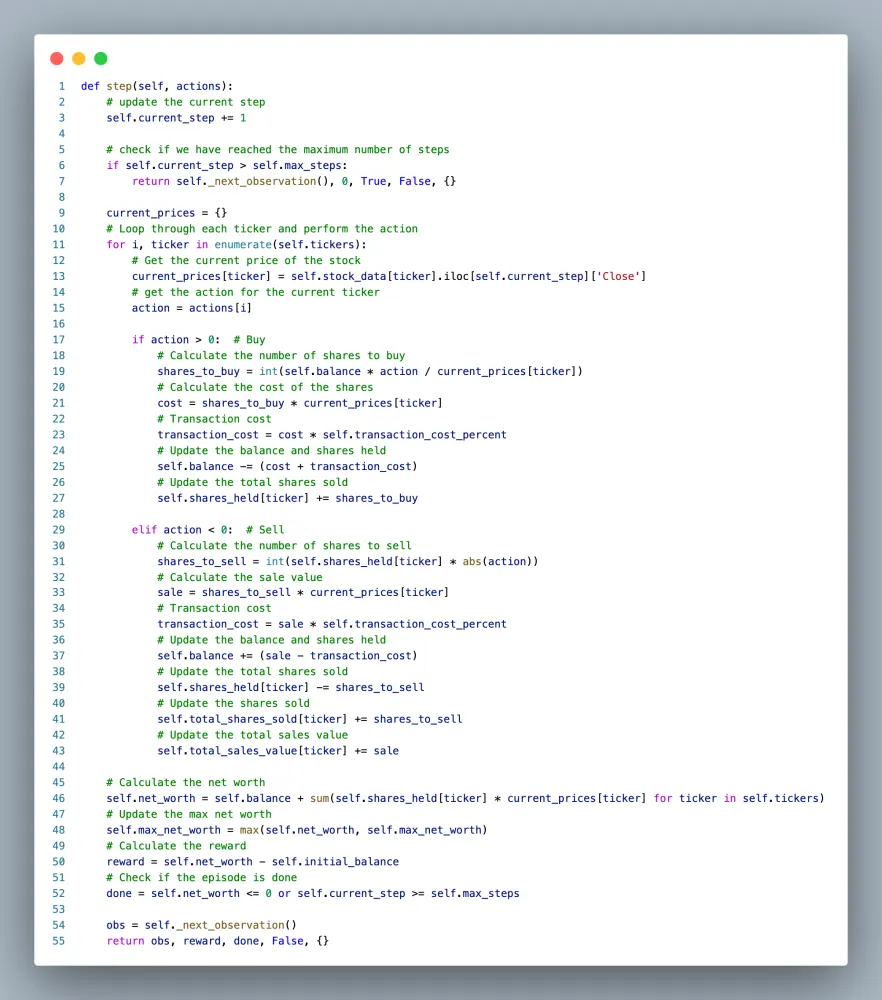The height and width of the screenshot is (1000, 882).
Task: Click 'self.balance += (sale - transaction_cost)'
Action: pyautogui.click(x=287, y=656)
